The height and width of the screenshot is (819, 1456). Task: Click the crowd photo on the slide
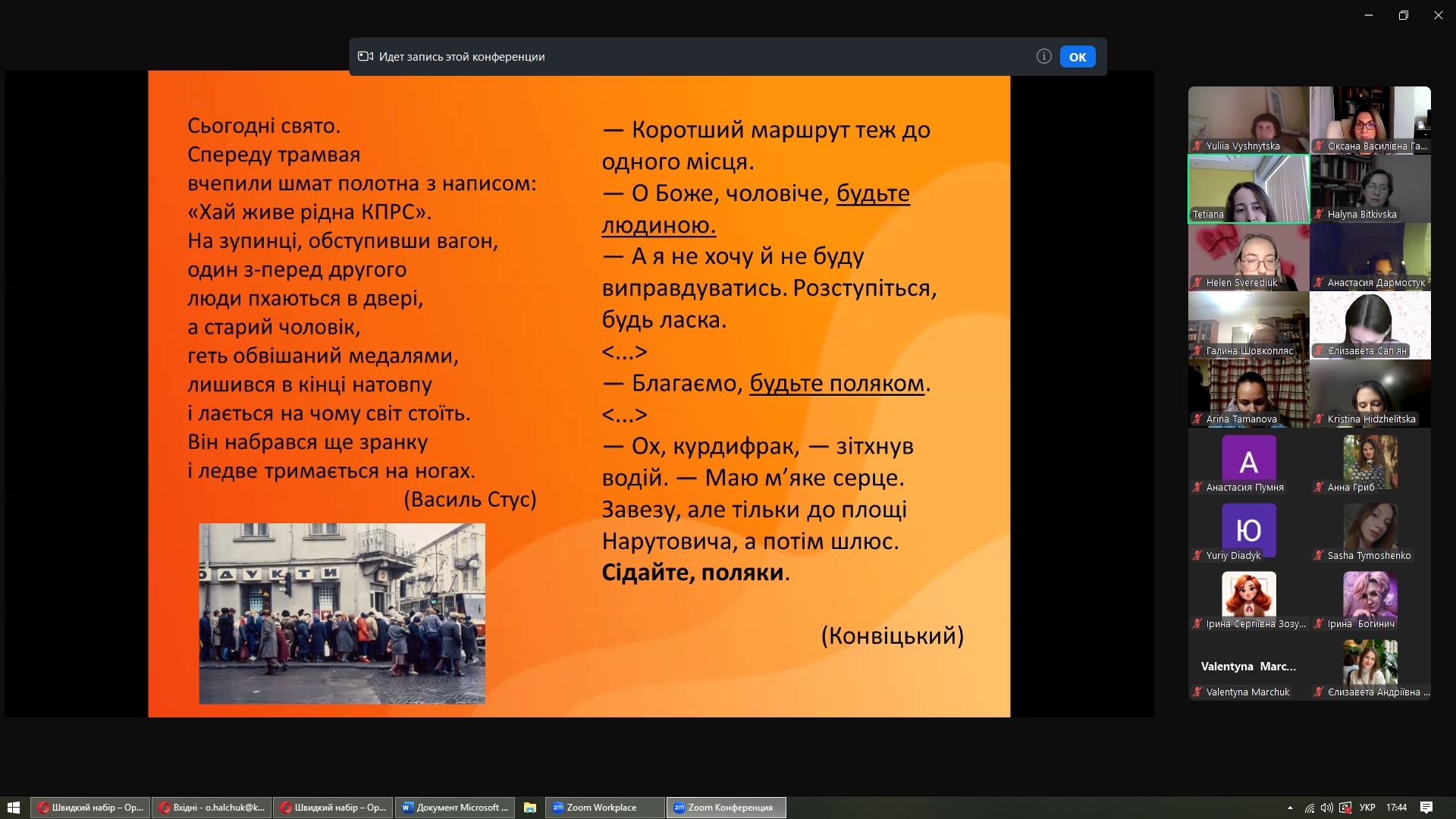pos(342,613)
